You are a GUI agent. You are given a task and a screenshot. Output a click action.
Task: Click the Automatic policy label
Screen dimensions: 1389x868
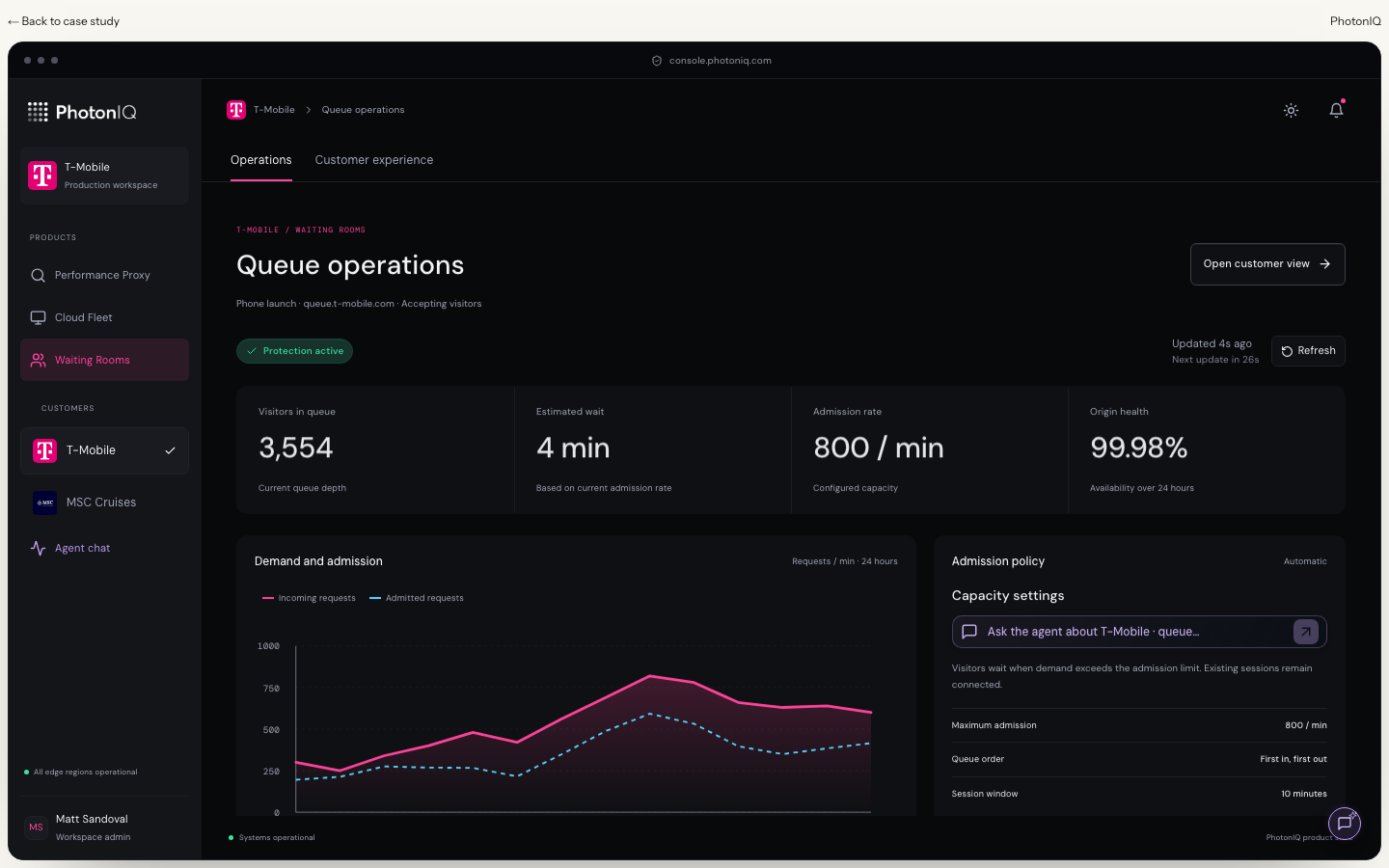point(1305,561)
